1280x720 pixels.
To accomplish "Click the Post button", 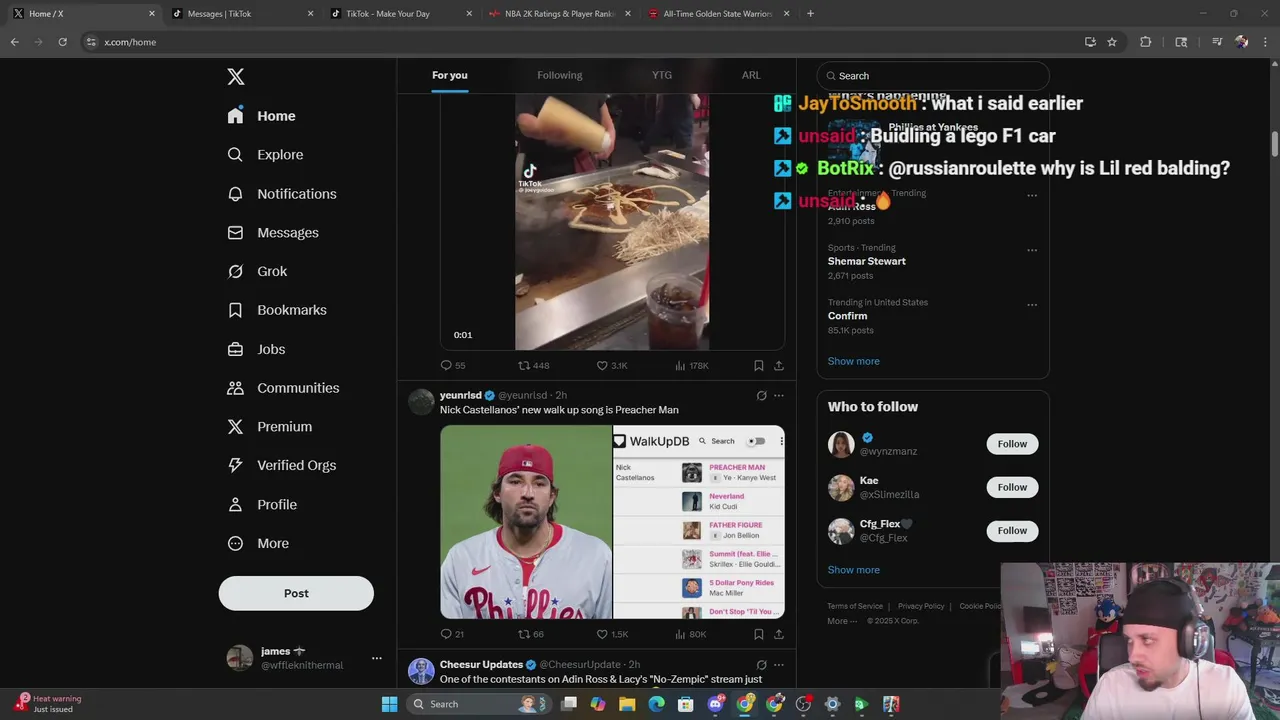I will tap(296, 593).
